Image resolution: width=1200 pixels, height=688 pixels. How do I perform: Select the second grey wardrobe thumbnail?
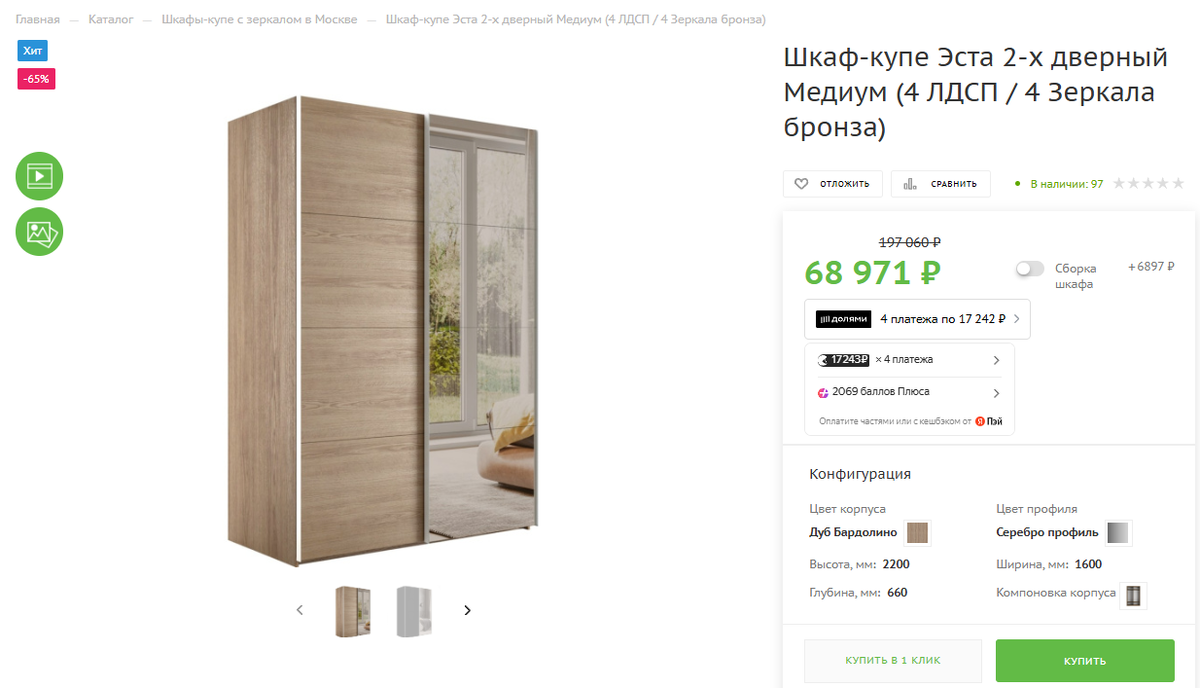[414, 611]
